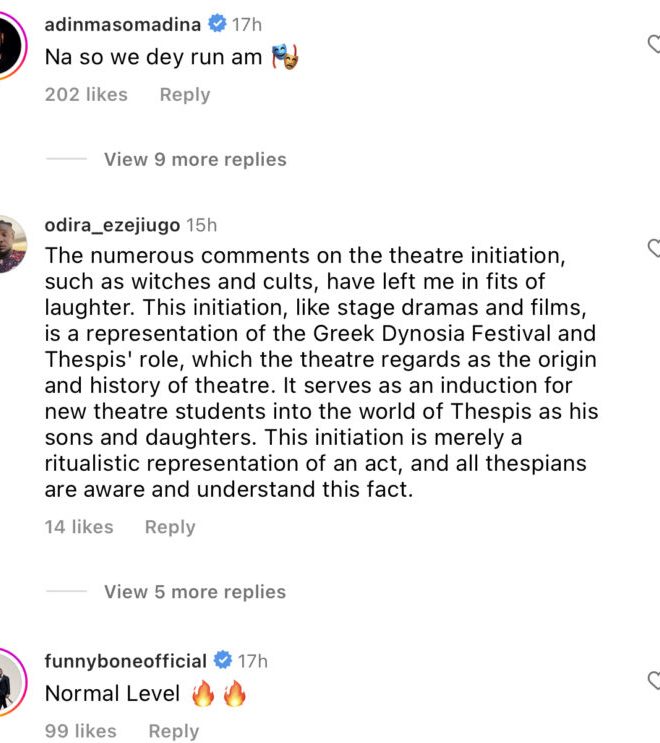Click adinmasomadina's verified badge icon

217,24
